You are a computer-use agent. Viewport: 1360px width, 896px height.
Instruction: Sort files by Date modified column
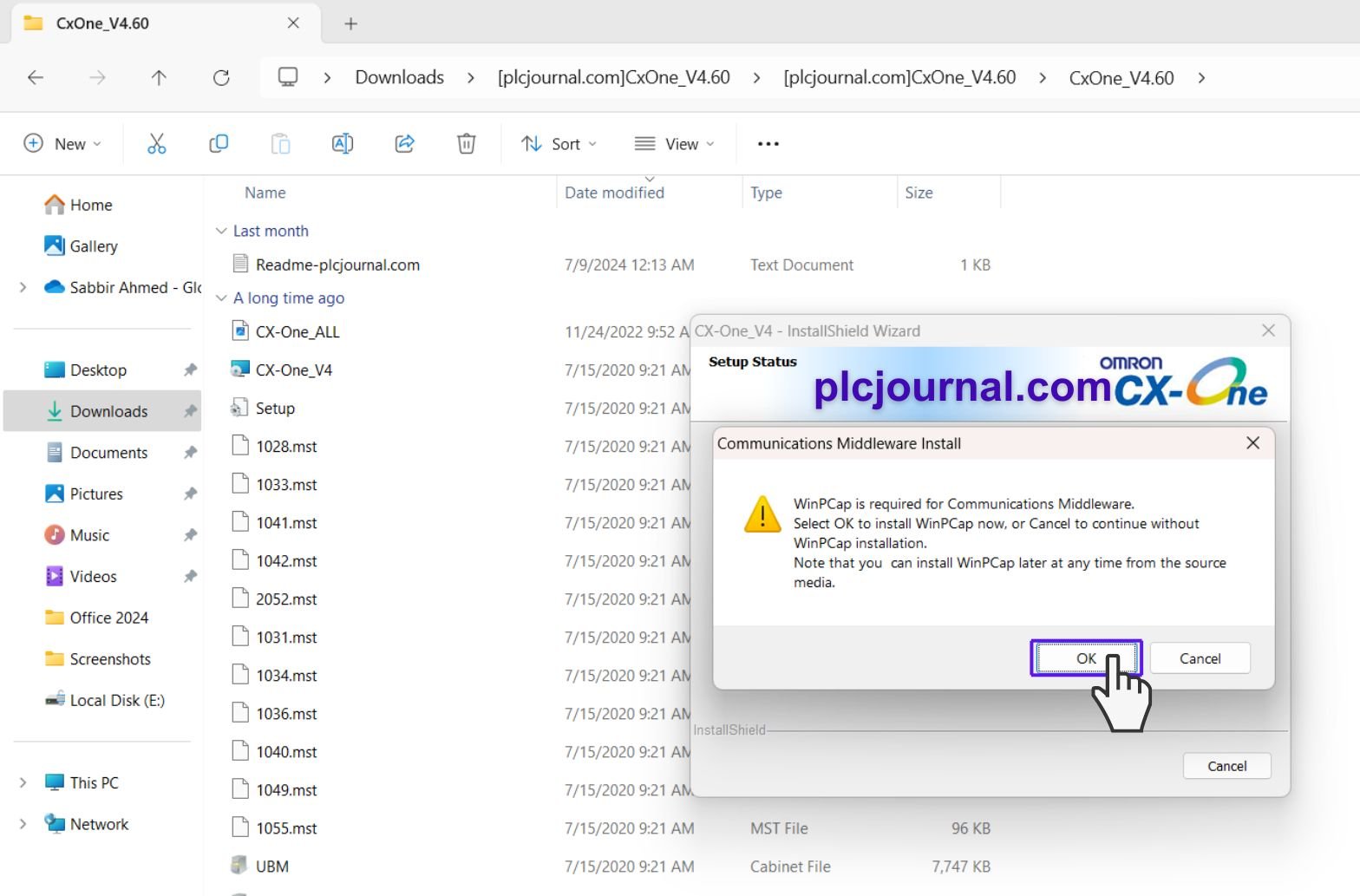[614, 193]
